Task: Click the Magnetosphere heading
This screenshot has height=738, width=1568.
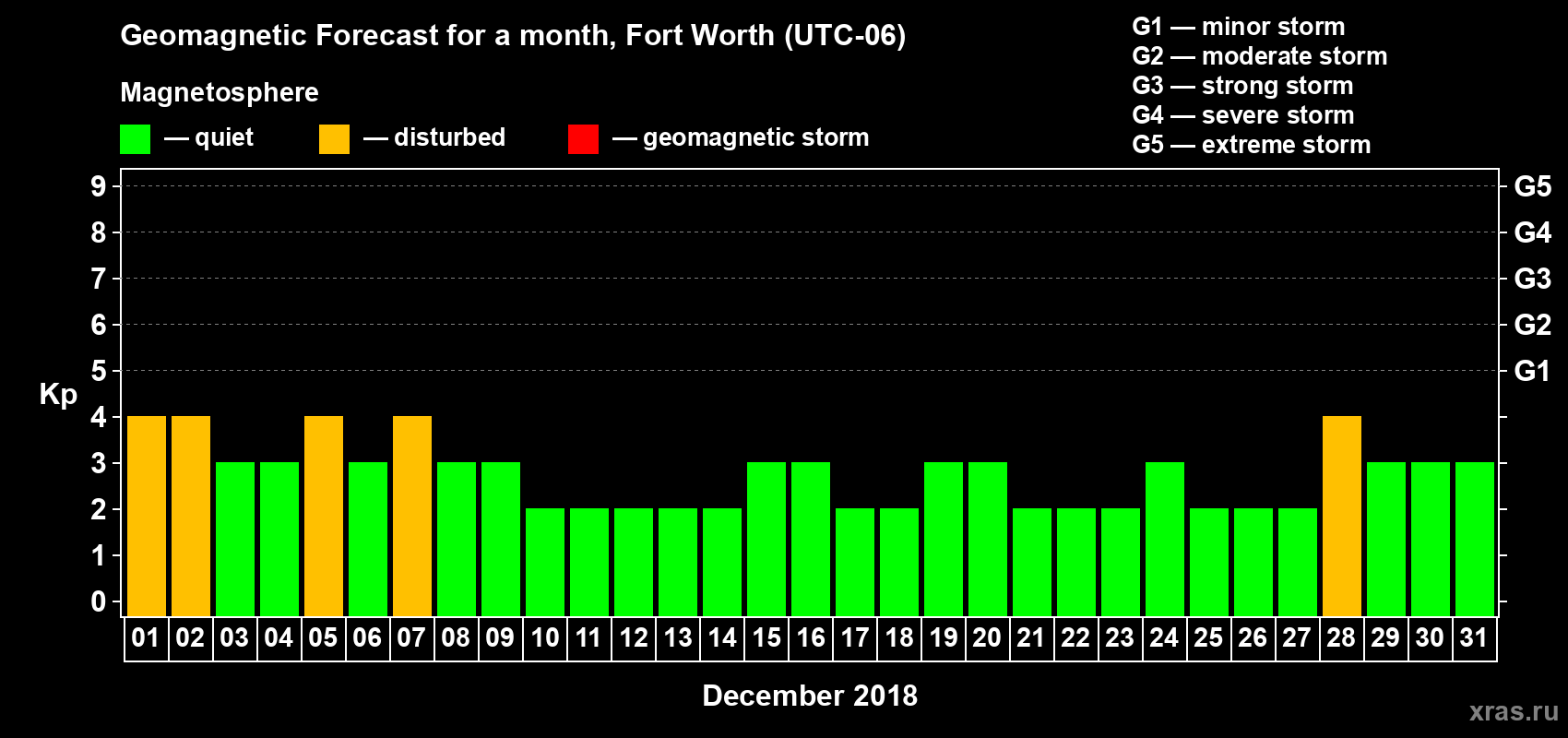Action: point(220,93)
